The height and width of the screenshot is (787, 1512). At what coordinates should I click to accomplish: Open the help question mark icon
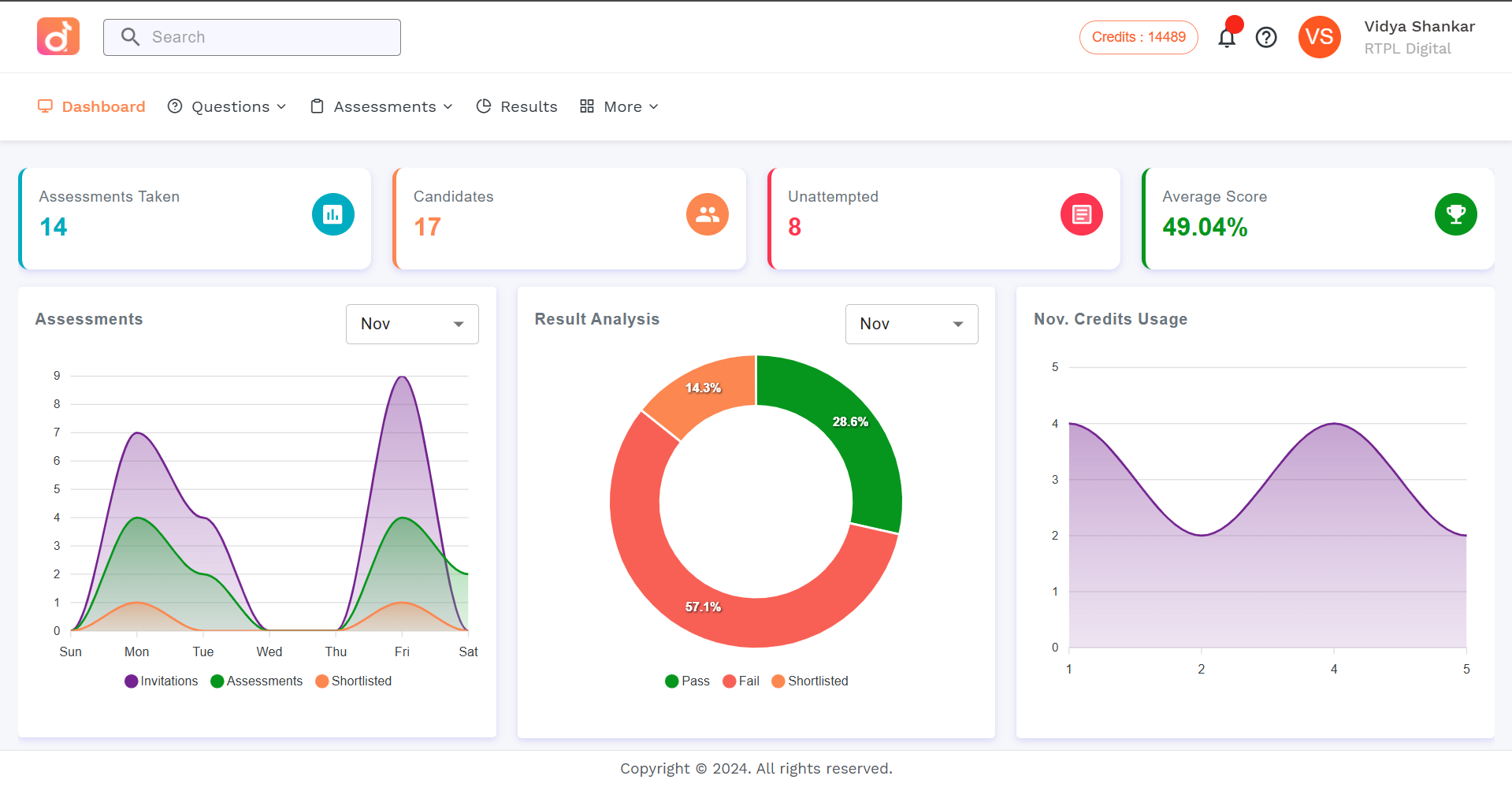coord(1266,37)
